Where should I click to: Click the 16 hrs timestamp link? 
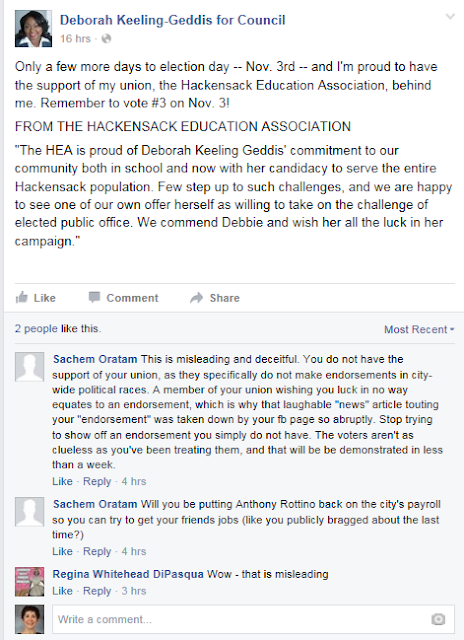pos(75,39)
